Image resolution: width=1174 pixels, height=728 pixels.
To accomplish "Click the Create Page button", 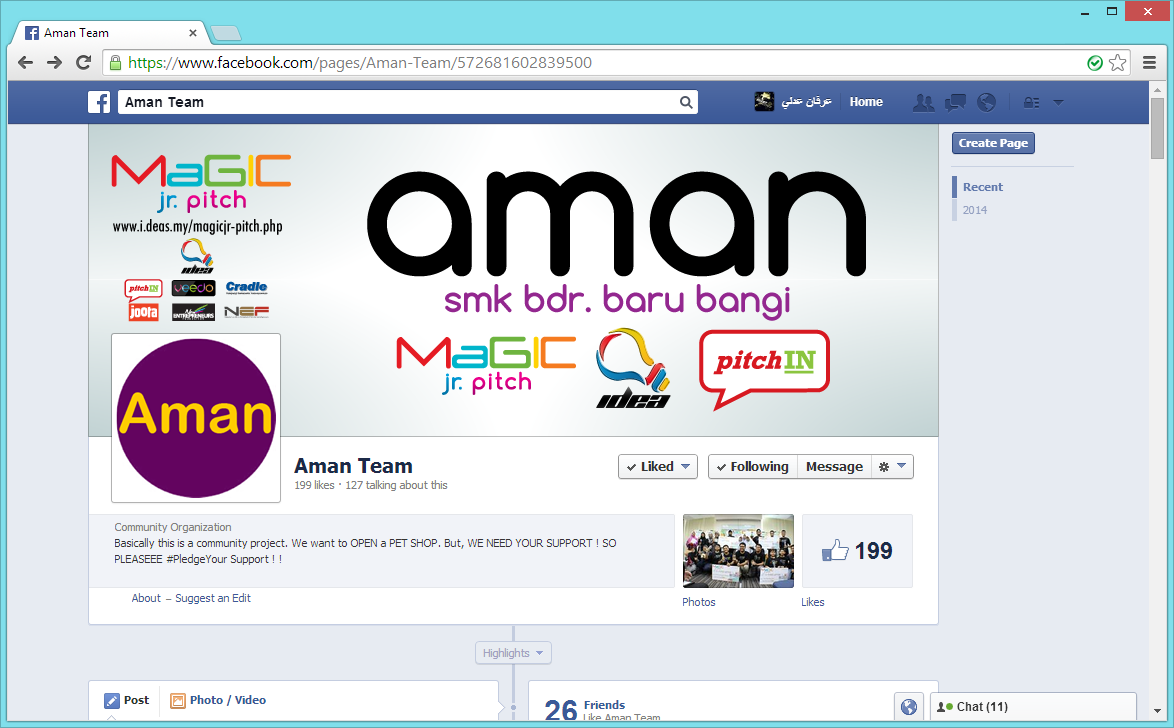I will (x=993, y=143).
